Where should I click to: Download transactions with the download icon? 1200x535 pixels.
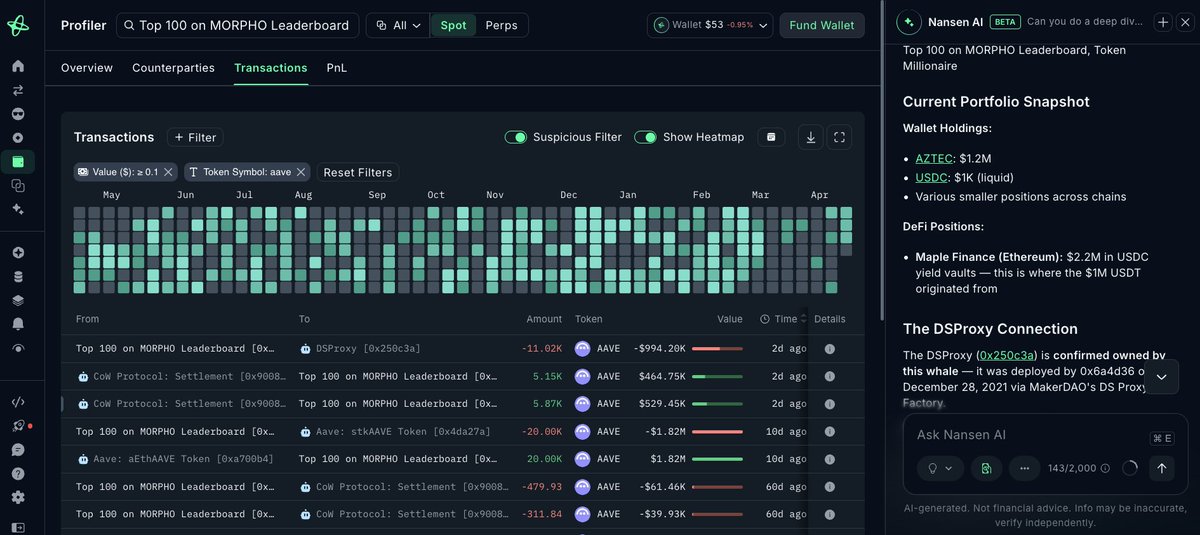tap(811, 137)
